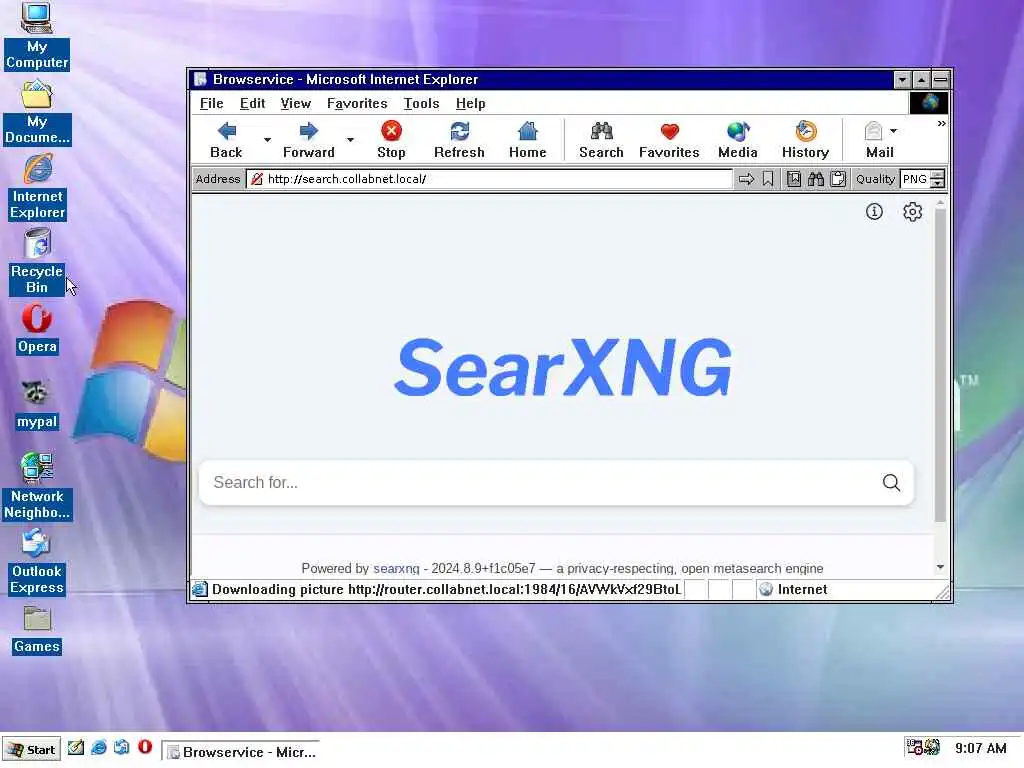Click the system tray icons

923,747
